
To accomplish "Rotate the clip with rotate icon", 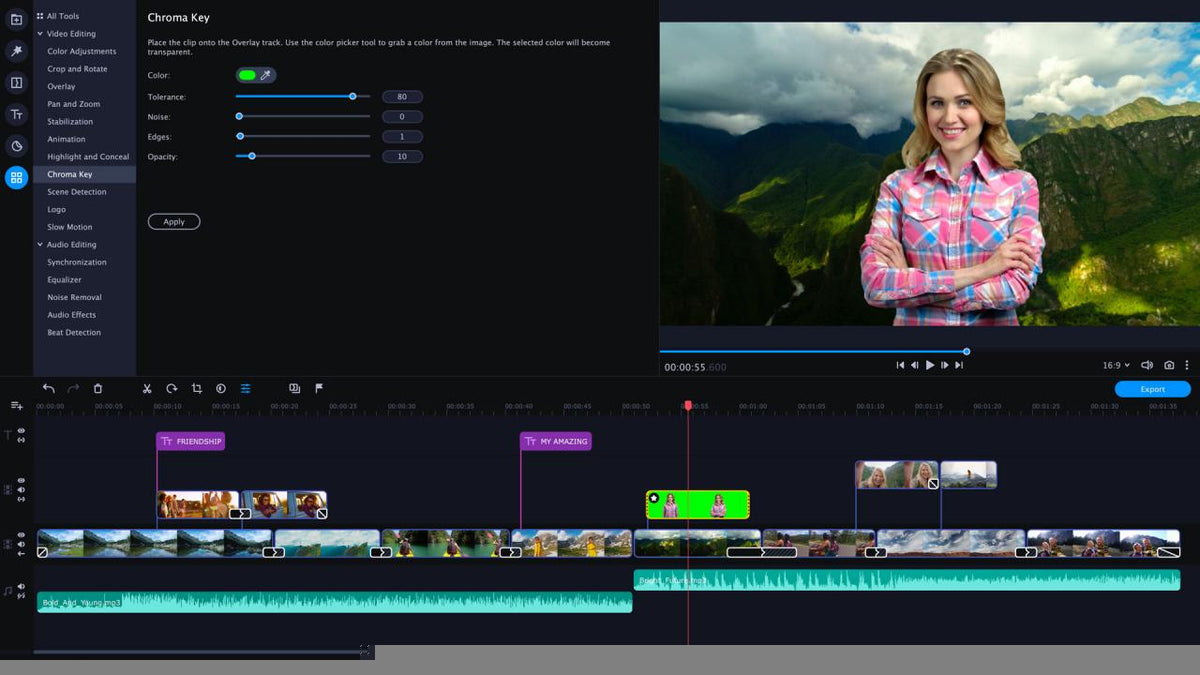I will pos(171,388).
